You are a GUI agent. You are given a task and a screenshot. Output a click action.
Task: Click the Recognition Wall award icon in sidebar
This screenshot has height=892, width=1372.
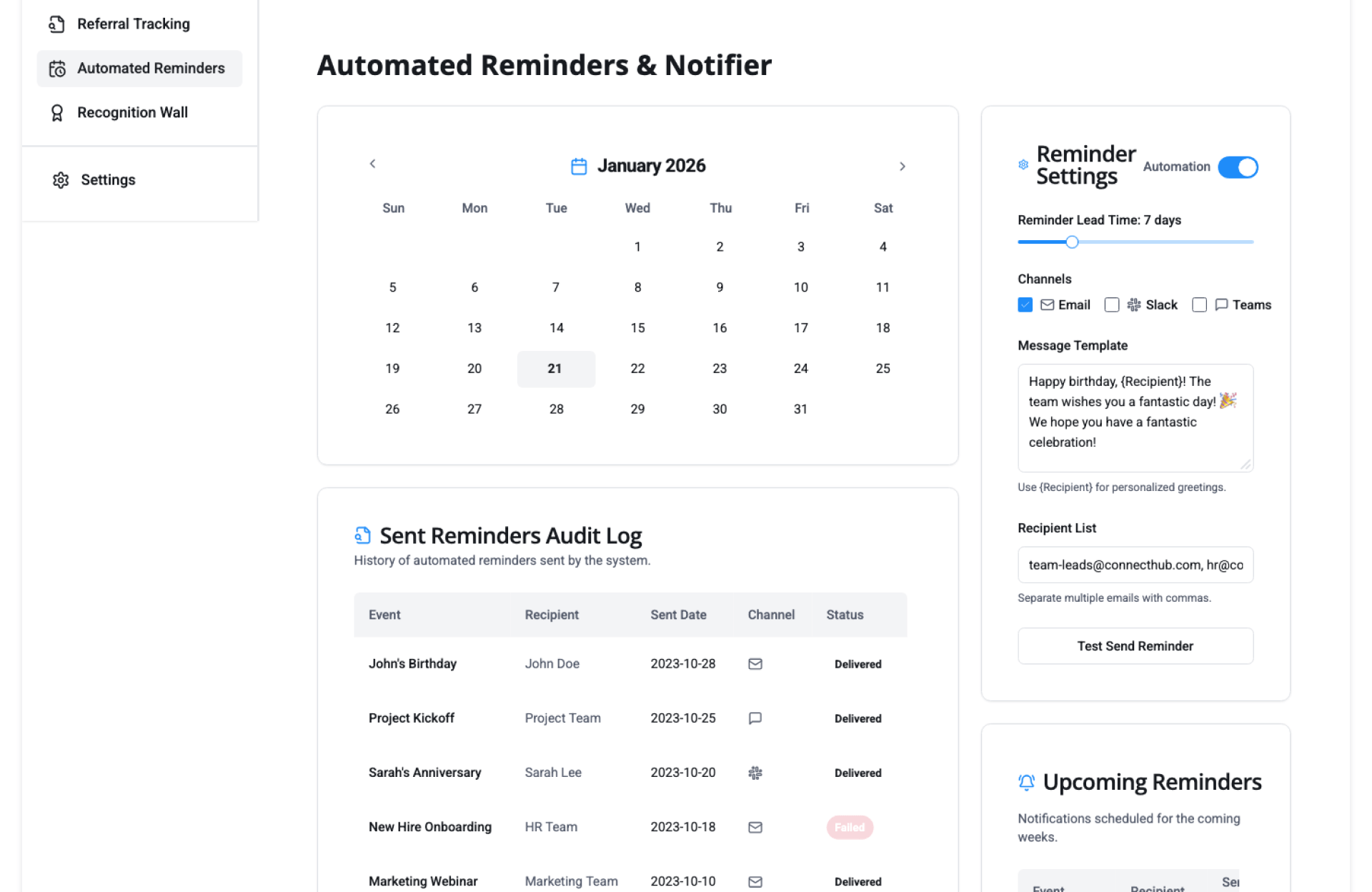[x=57, y=113]
